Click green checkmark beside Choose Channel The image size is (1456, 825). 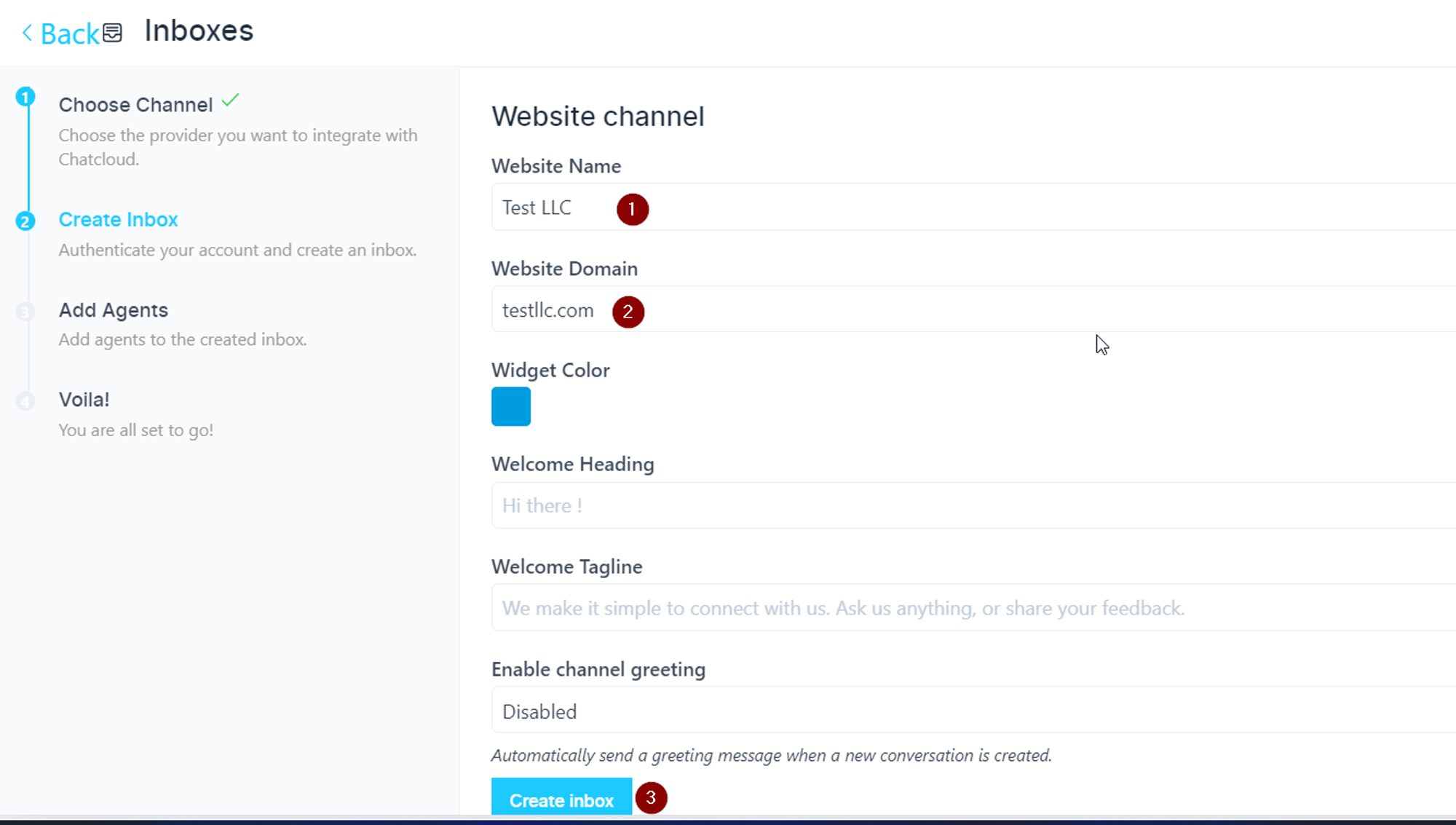click(x=230, y=100)
